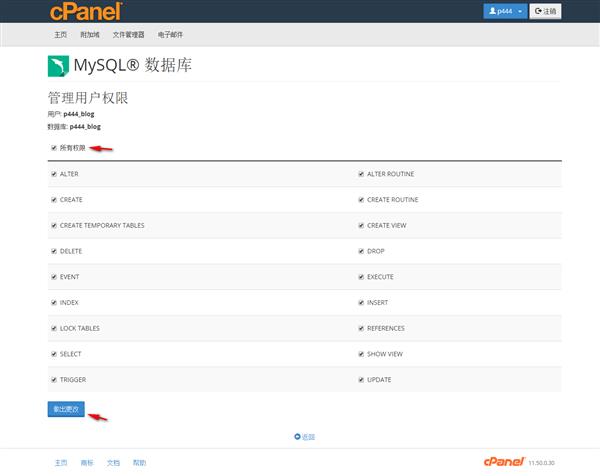600x476 pixels.
Task: Toggle the INSERT checkbox
Action: click(x=361, y=302)
